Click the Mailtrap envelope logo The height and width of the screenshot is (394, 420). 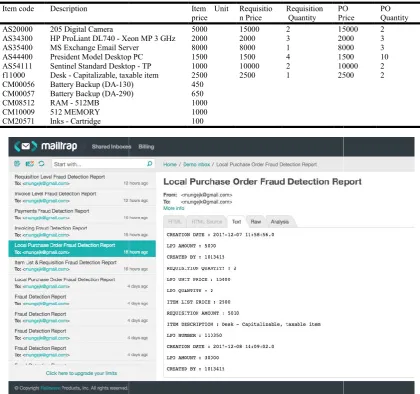pos(26,146)
